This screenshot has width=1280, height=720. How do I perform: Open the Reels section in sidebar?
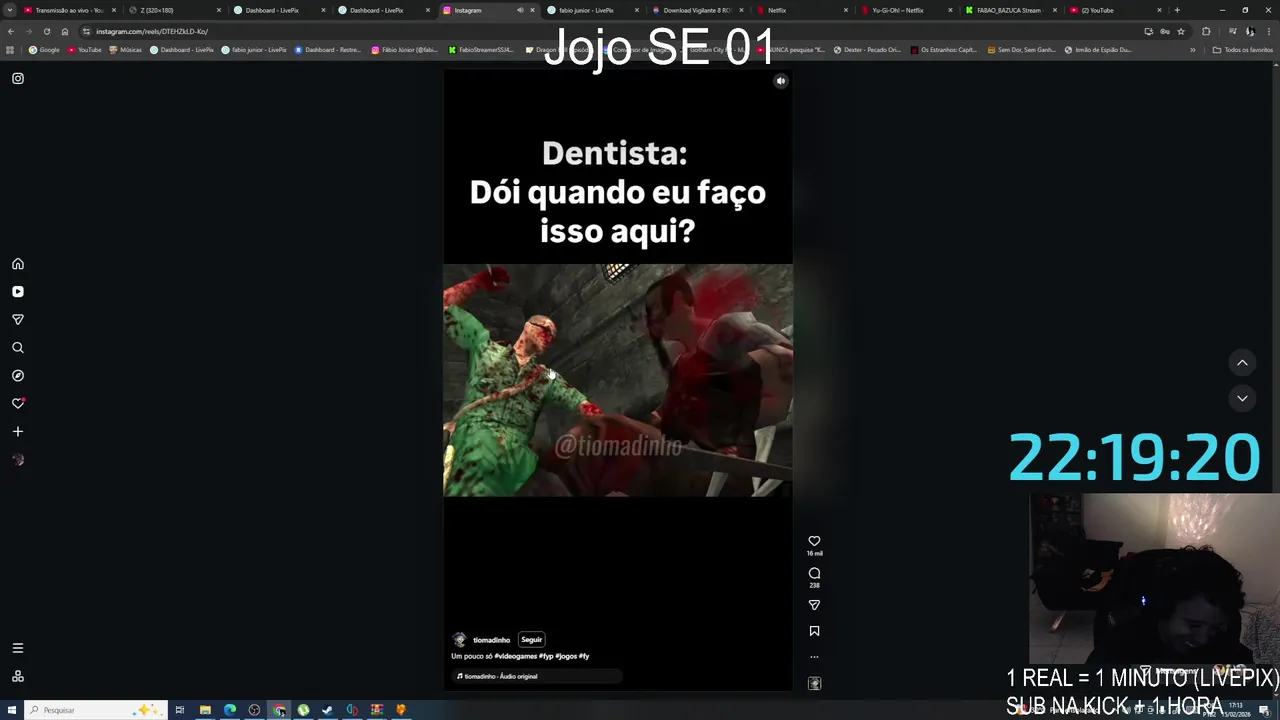[x=18, y=292]
